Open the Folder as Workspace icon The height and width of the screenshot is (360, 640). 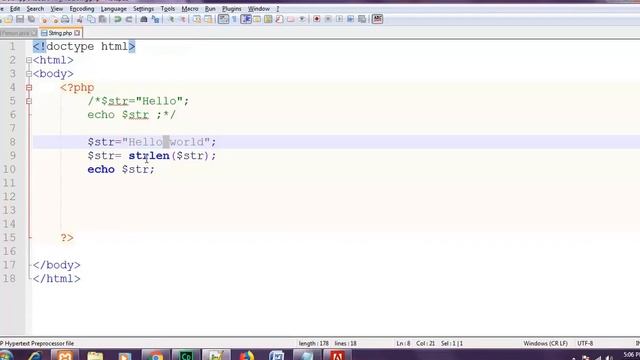[x=291, y=19]
